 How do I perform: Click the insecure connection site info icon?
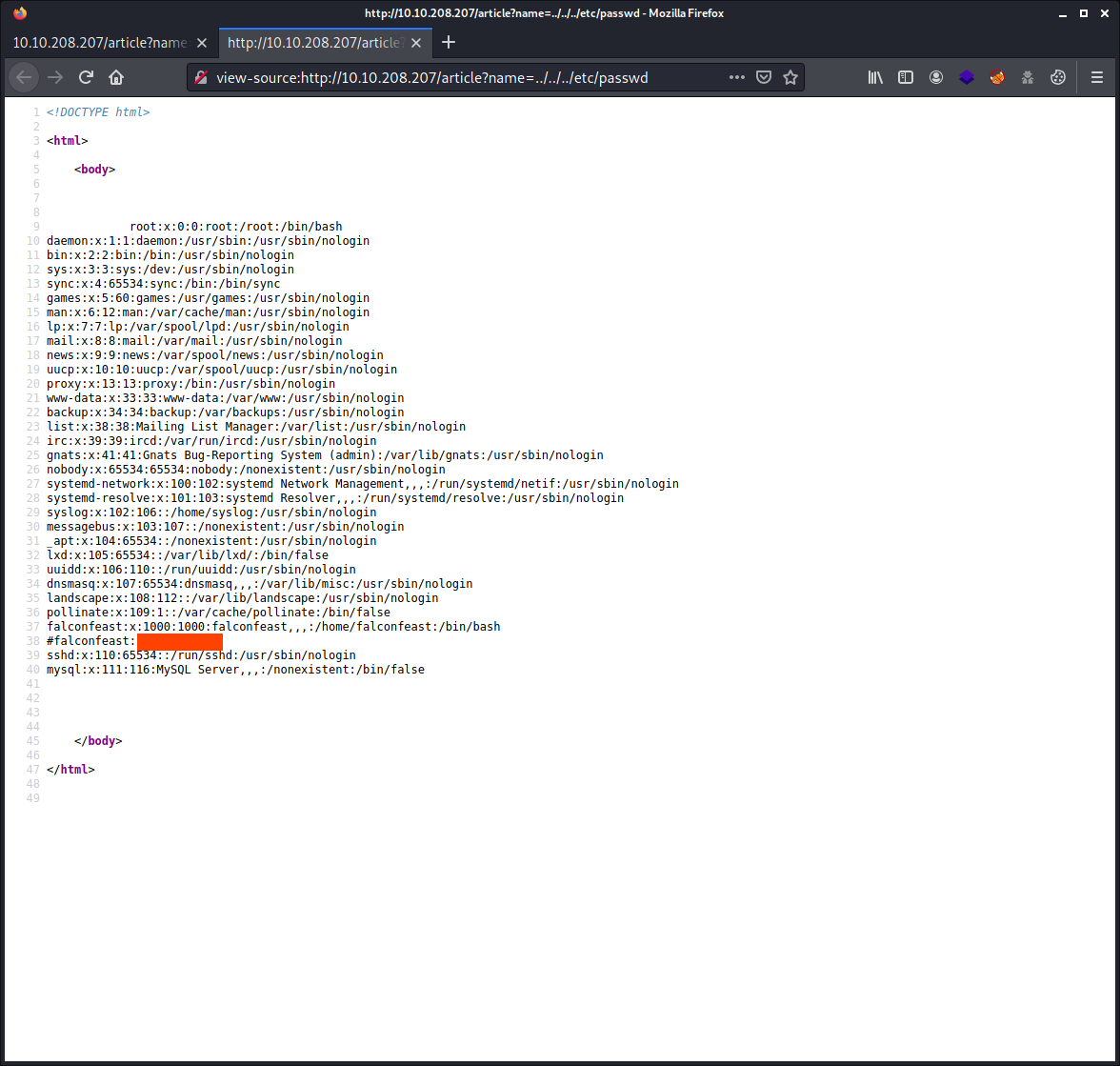(x=202, y=77)
